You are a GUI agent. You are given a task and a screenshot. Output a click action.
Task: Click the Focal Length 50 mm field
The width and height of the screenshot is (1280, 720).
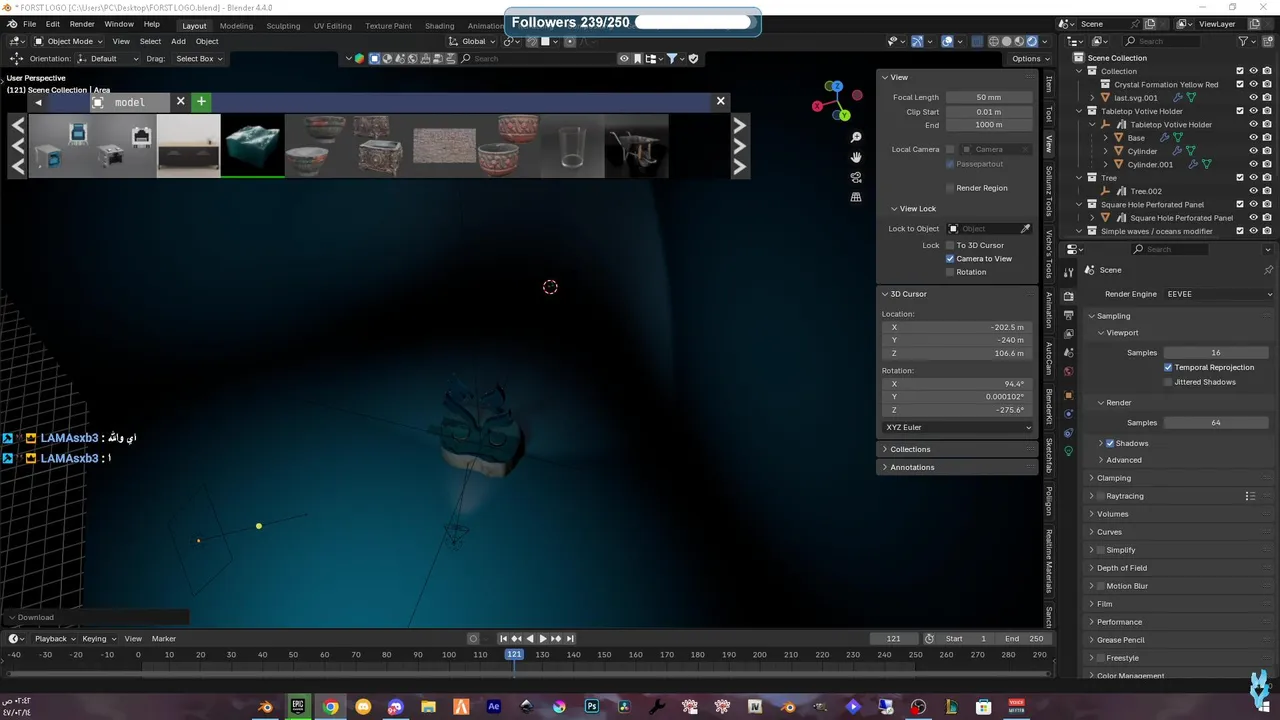(989, 97)
